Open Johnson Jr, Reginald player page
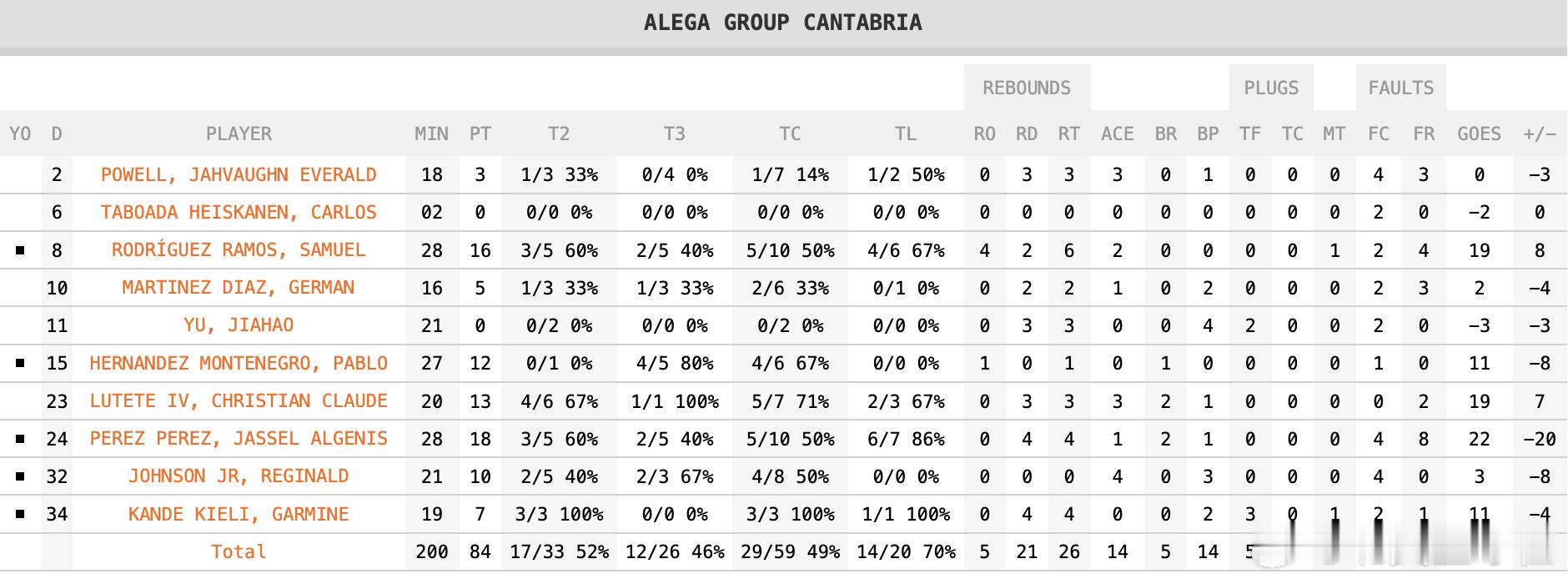 pos(239,476)
